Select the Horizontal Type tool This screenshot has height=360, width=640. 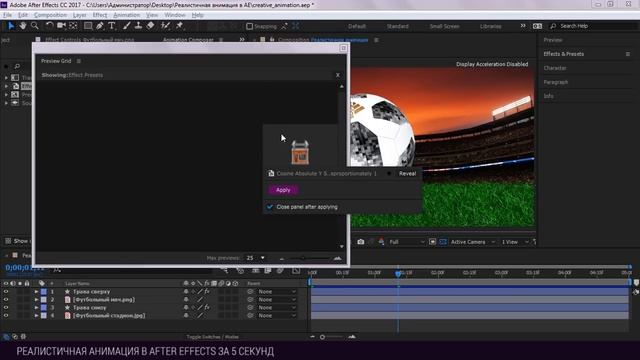112,26
